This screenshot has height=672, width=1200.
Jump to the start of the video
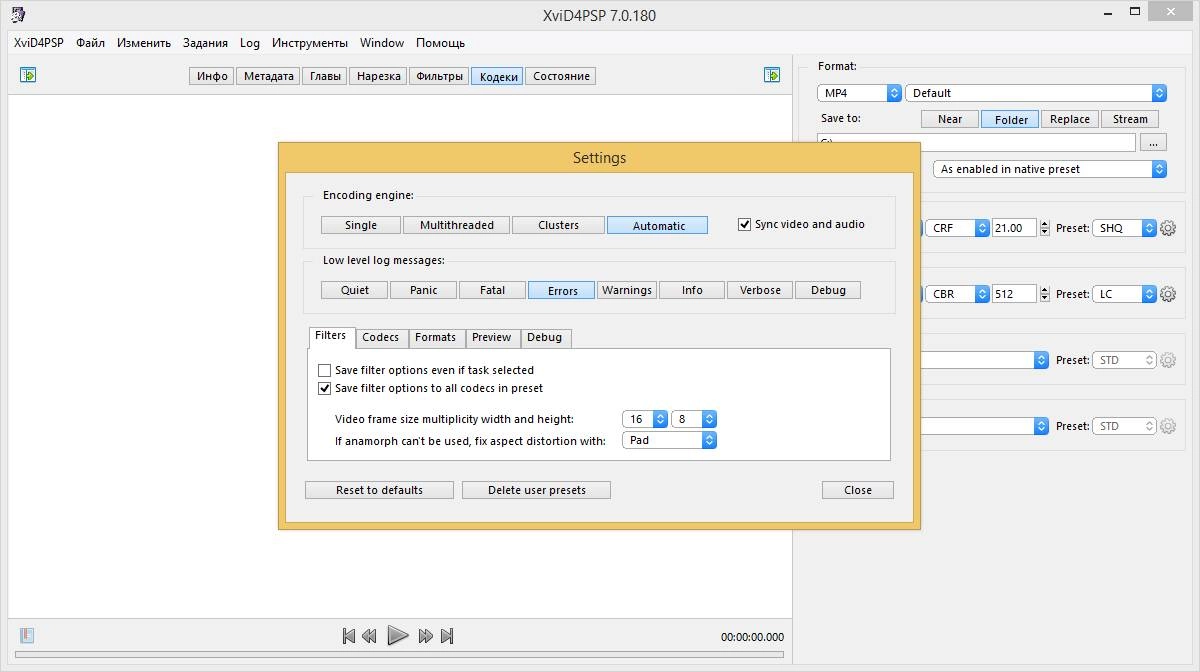(x=348, y=636)
